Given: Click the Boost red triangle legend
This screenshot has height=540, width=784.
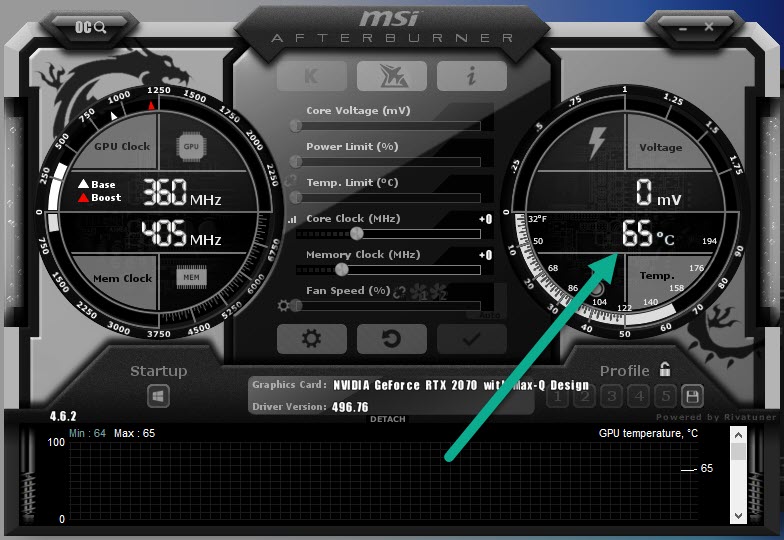Looking at the screenshot, I should (x=100, y=198).
